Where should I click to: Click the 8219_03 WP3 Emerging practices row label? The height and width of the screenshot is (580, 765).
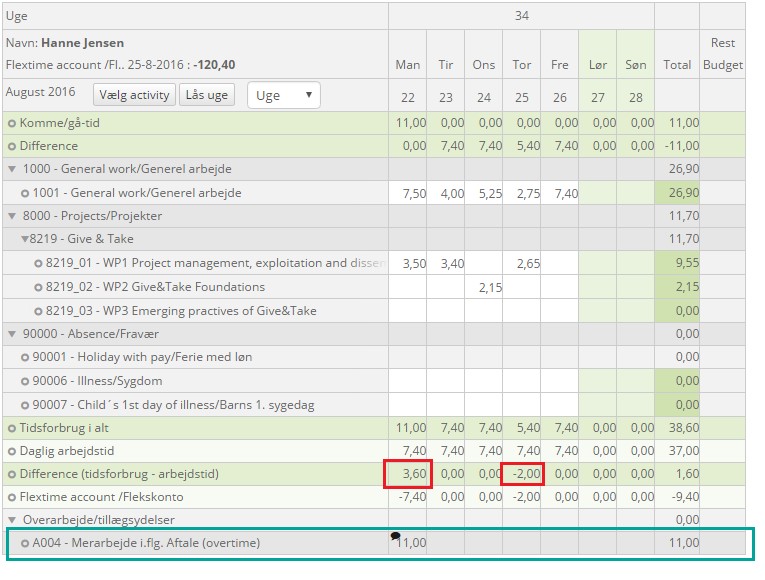(180, 311)
